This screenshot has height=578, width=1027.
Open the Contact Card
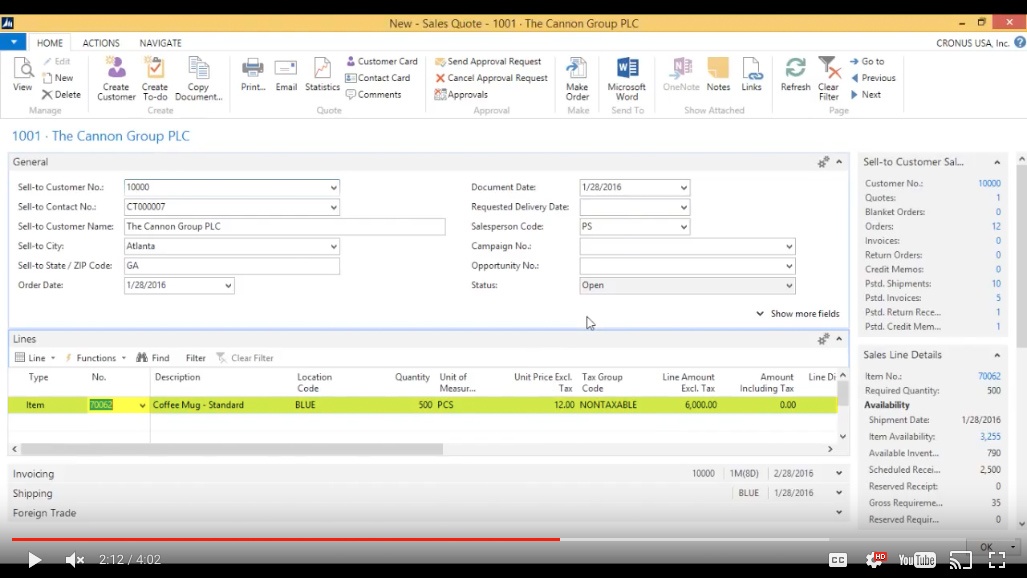(377, 77)
